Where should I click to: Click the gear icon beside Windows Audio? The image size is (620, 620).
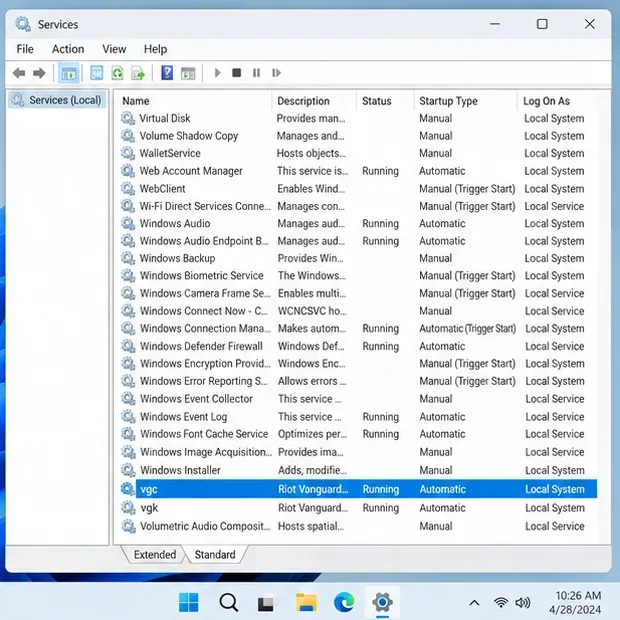128,223
